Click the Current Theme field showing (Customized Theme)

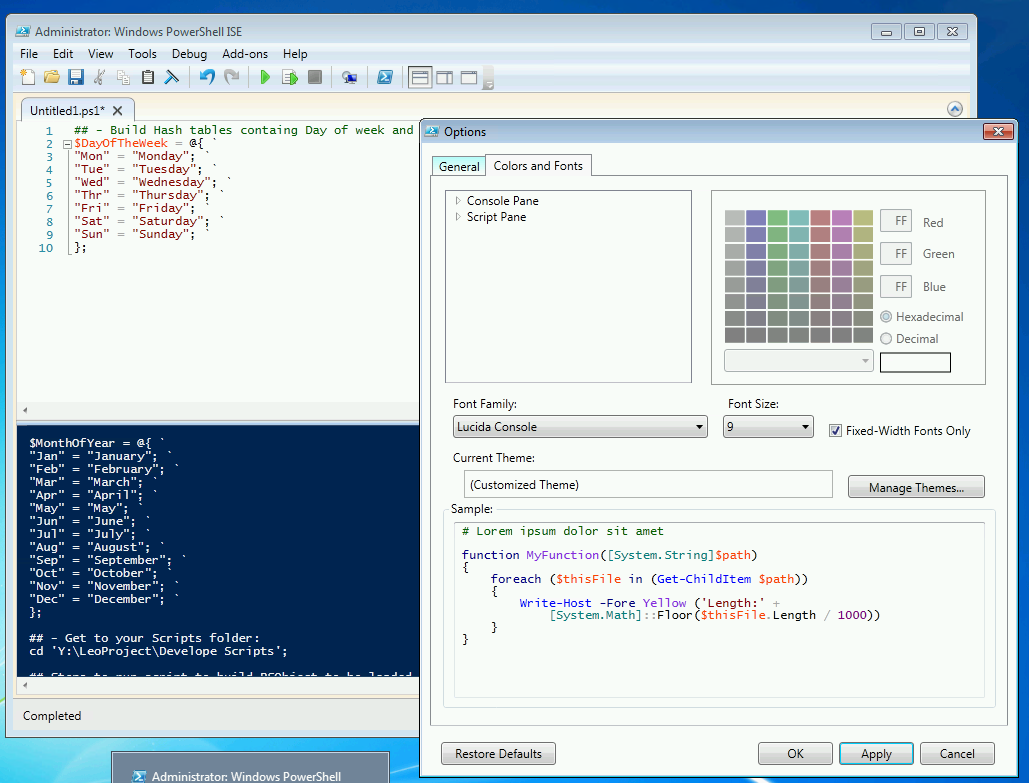pyautogui.click(x=648, y=484)
